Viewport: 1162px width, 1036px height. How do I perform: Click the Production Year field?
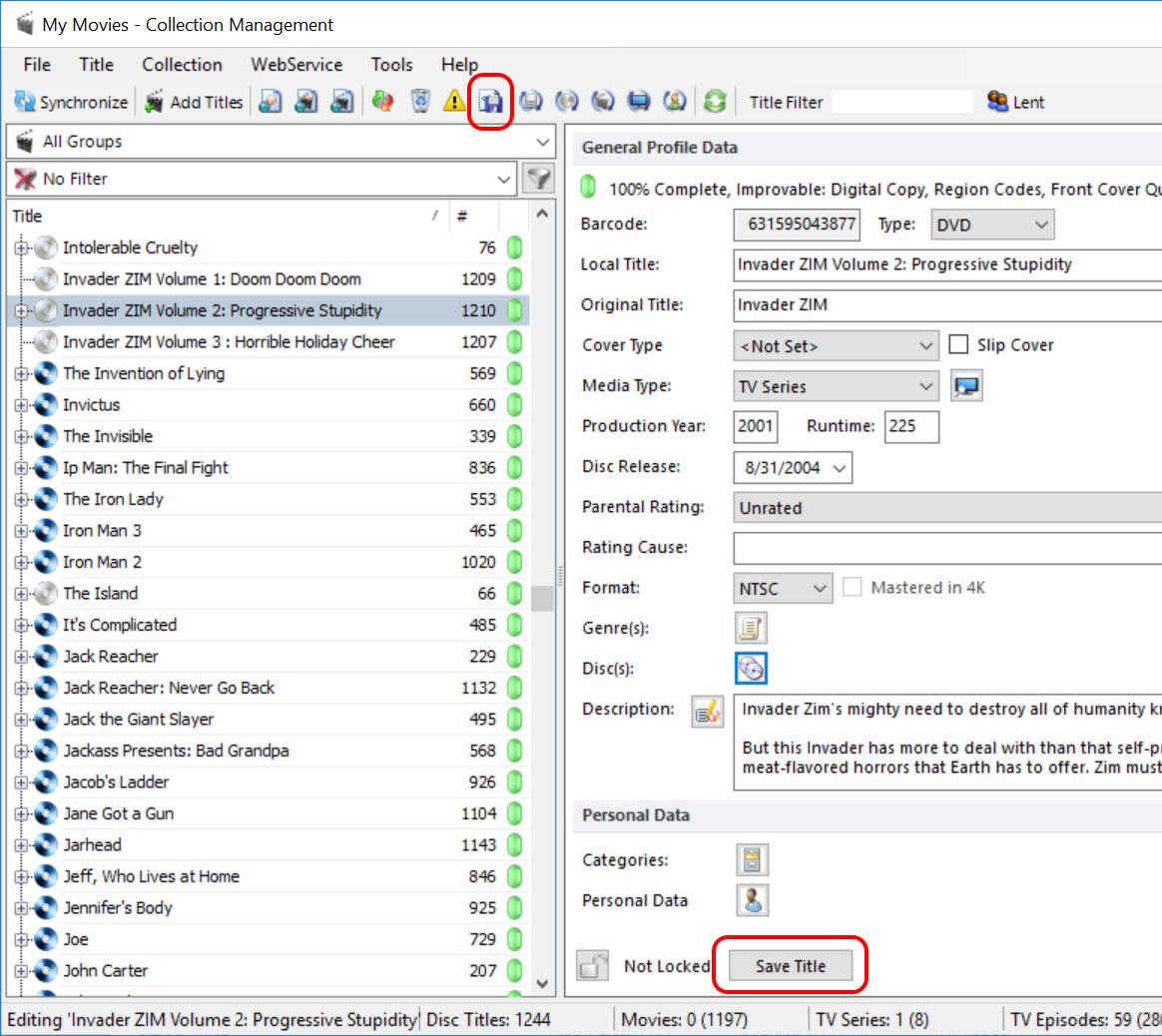tap(755, 426)
